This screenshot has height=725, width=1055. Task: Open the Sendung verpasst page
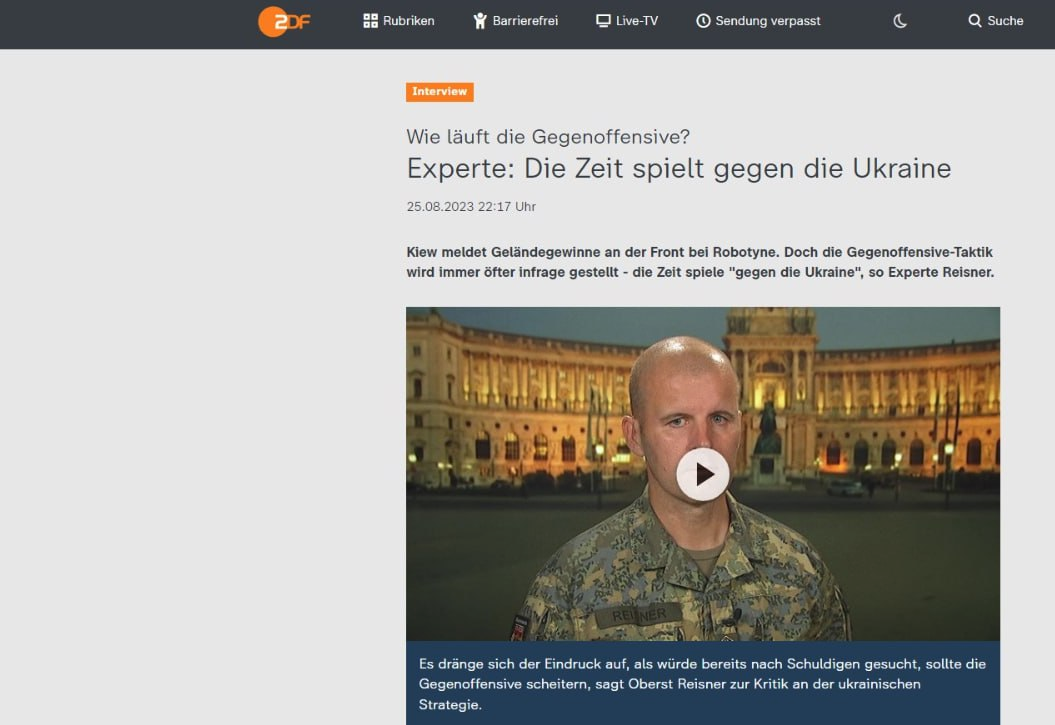758,21
